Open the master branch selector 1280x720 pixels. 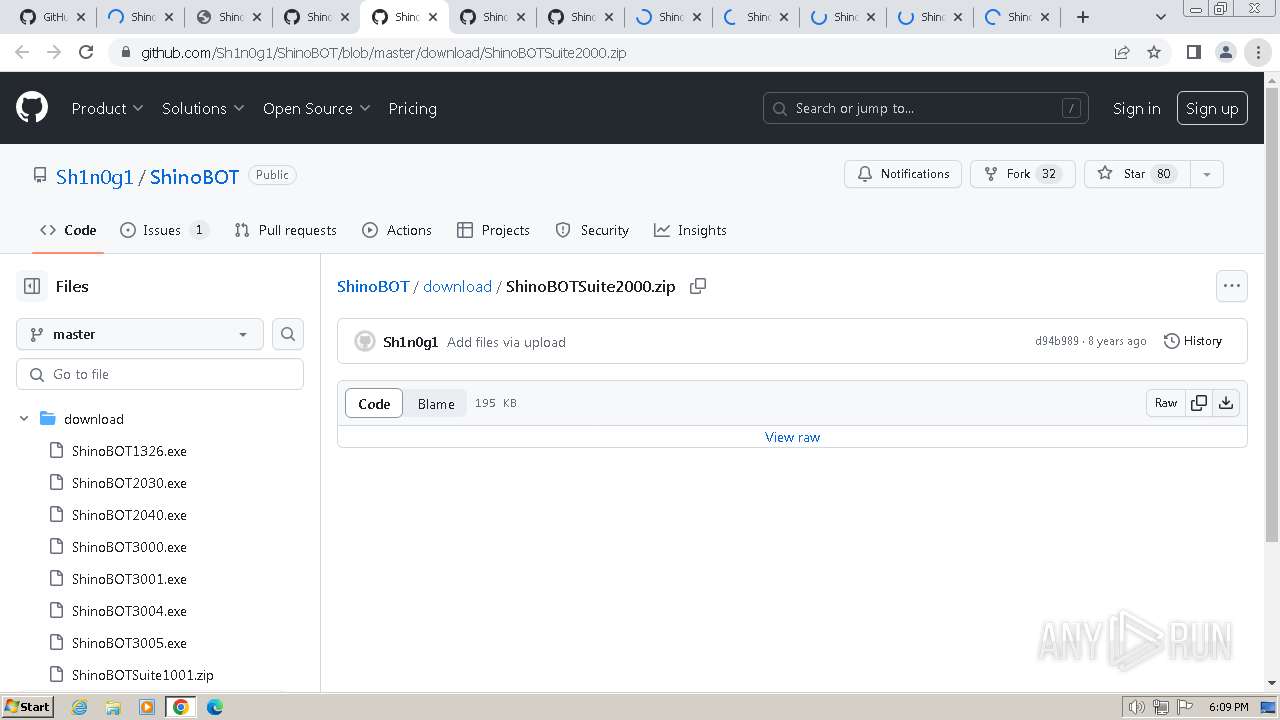(x=140, y=334)
